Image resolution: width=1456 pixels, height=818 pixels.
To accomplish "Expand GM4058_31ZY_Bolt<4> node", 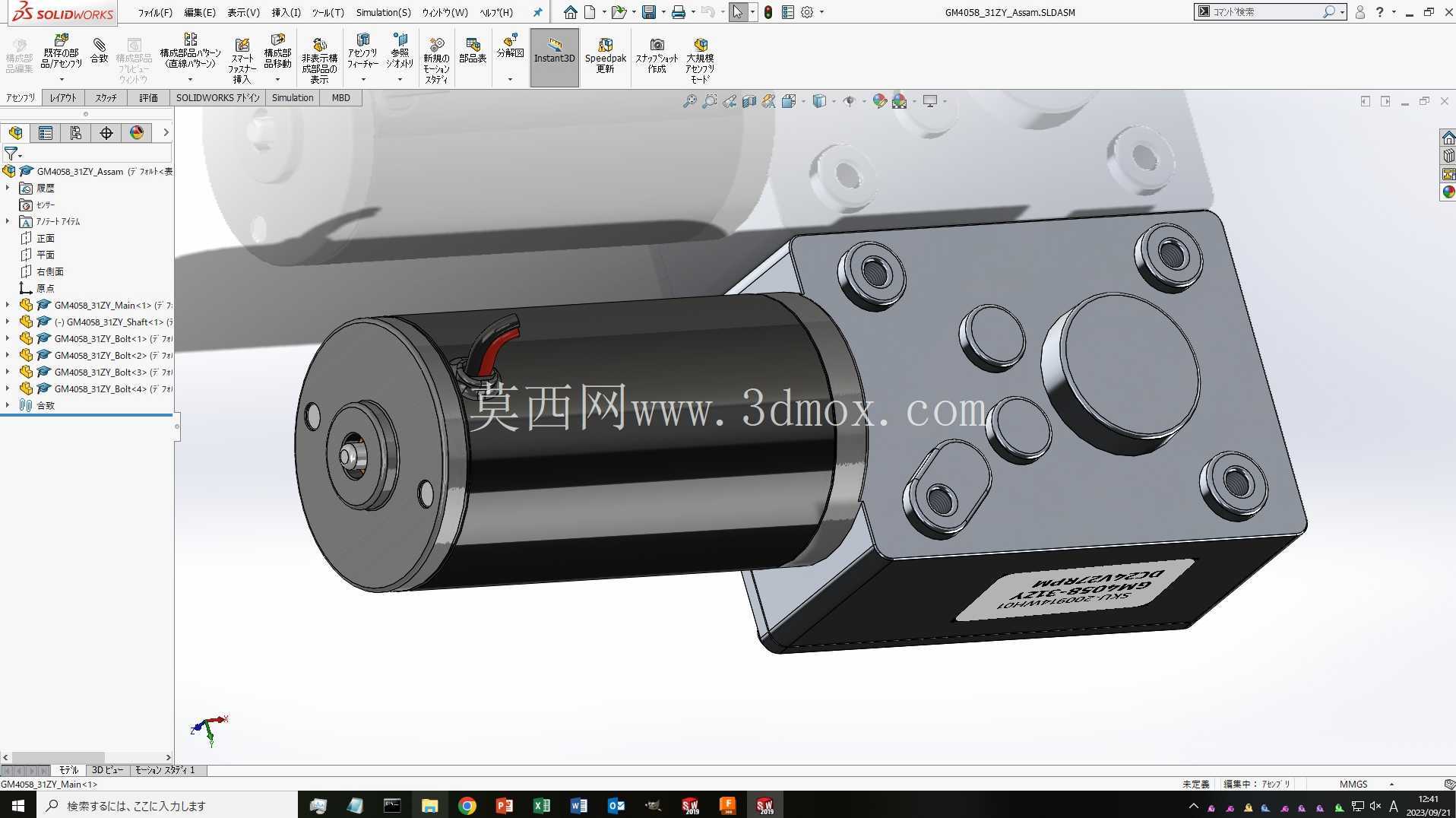I will (8, 388).
